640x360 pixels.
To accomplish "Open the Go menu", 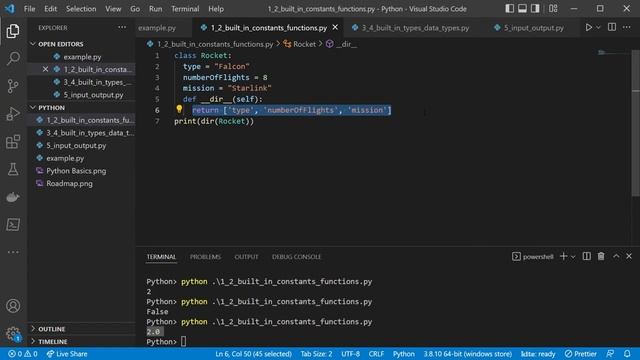I will [135, 9].
